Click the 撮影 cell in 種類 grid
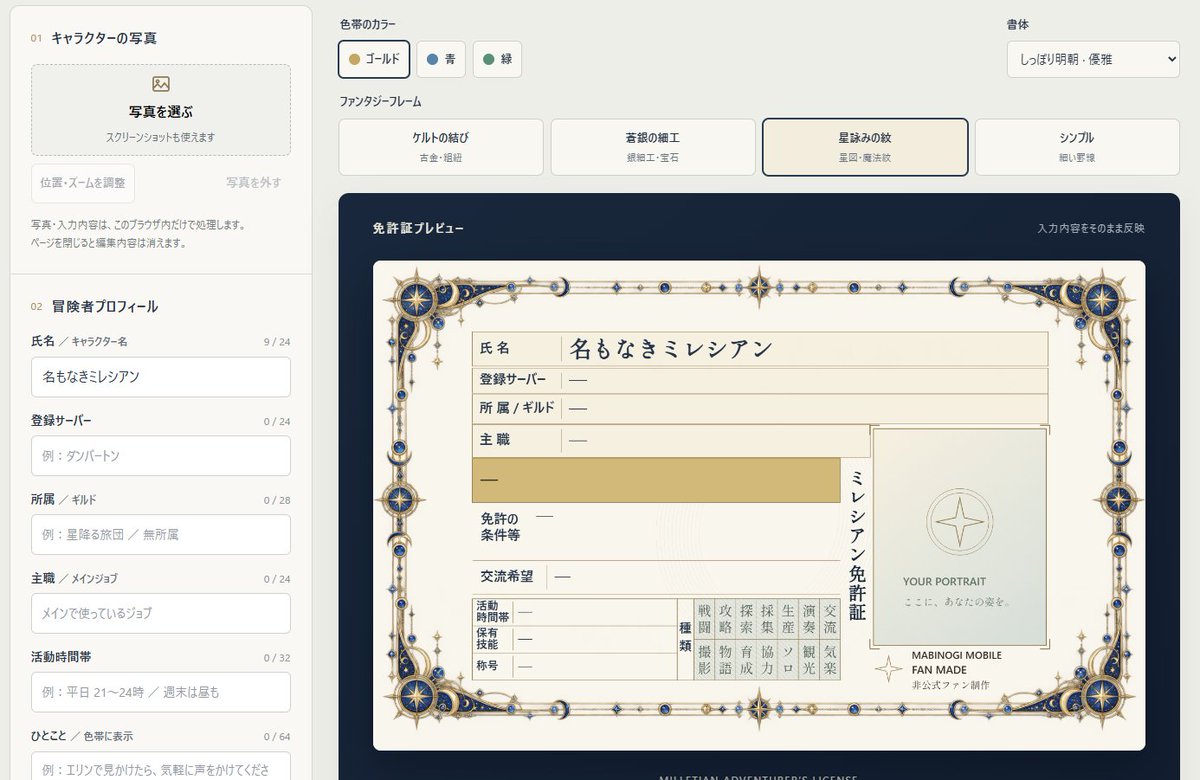 [705, 660]
